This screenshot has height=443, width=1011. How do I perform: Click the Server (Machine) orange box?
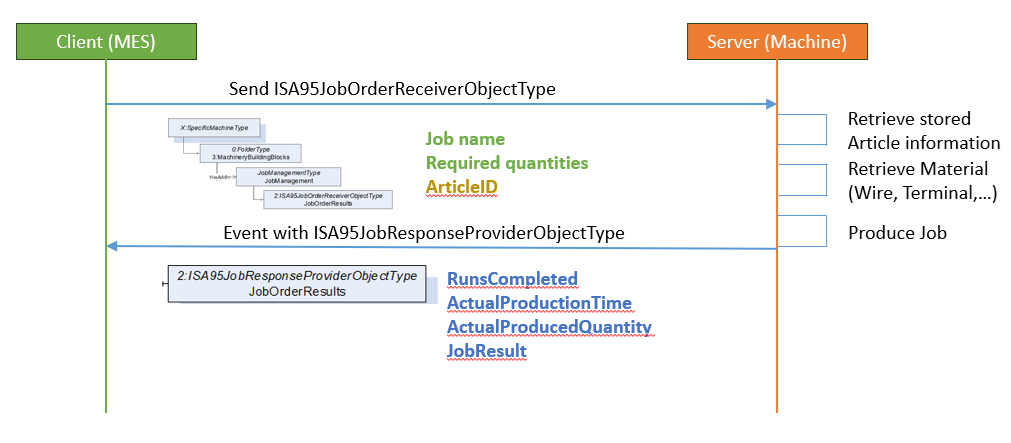[x=777, y=42]
